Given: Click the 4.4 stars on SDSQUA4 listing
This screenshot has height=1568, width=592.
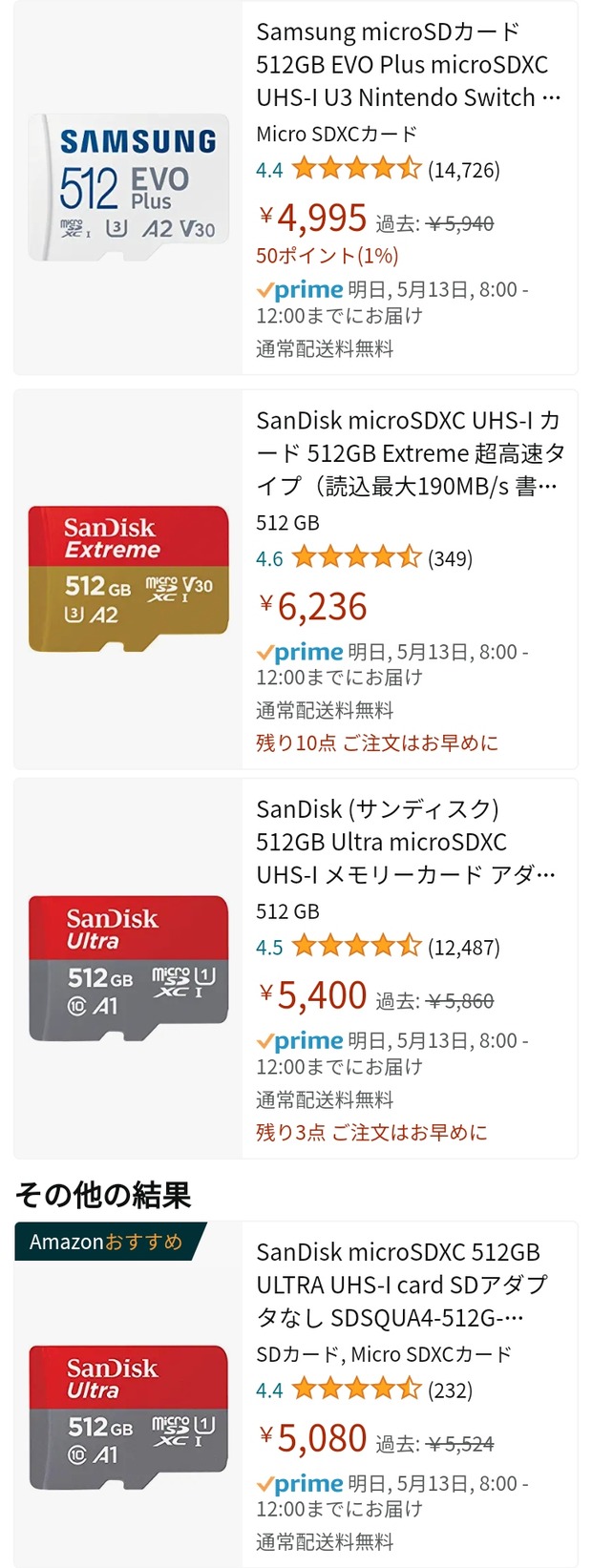Looking at the screenshot, I should [356, 1390].
